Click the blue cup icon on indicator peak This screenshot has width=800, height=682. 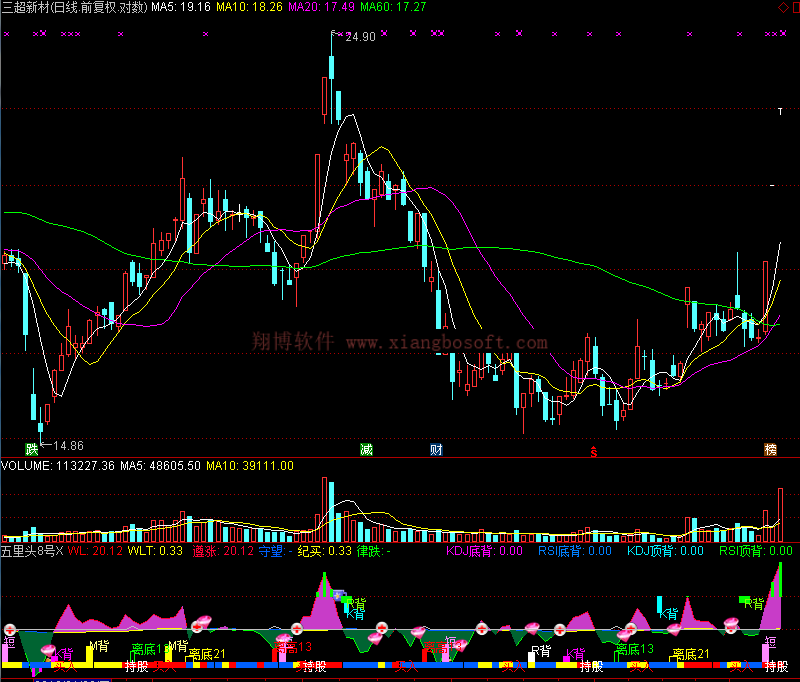coord(338,594)
